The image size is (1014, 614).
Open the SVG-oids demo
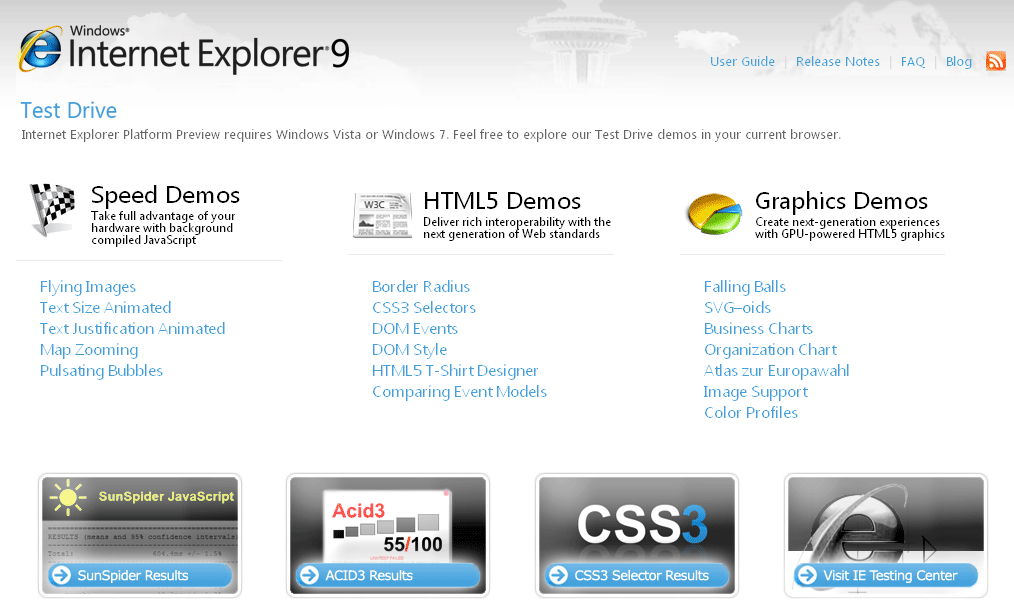click(x=737, y=307)
